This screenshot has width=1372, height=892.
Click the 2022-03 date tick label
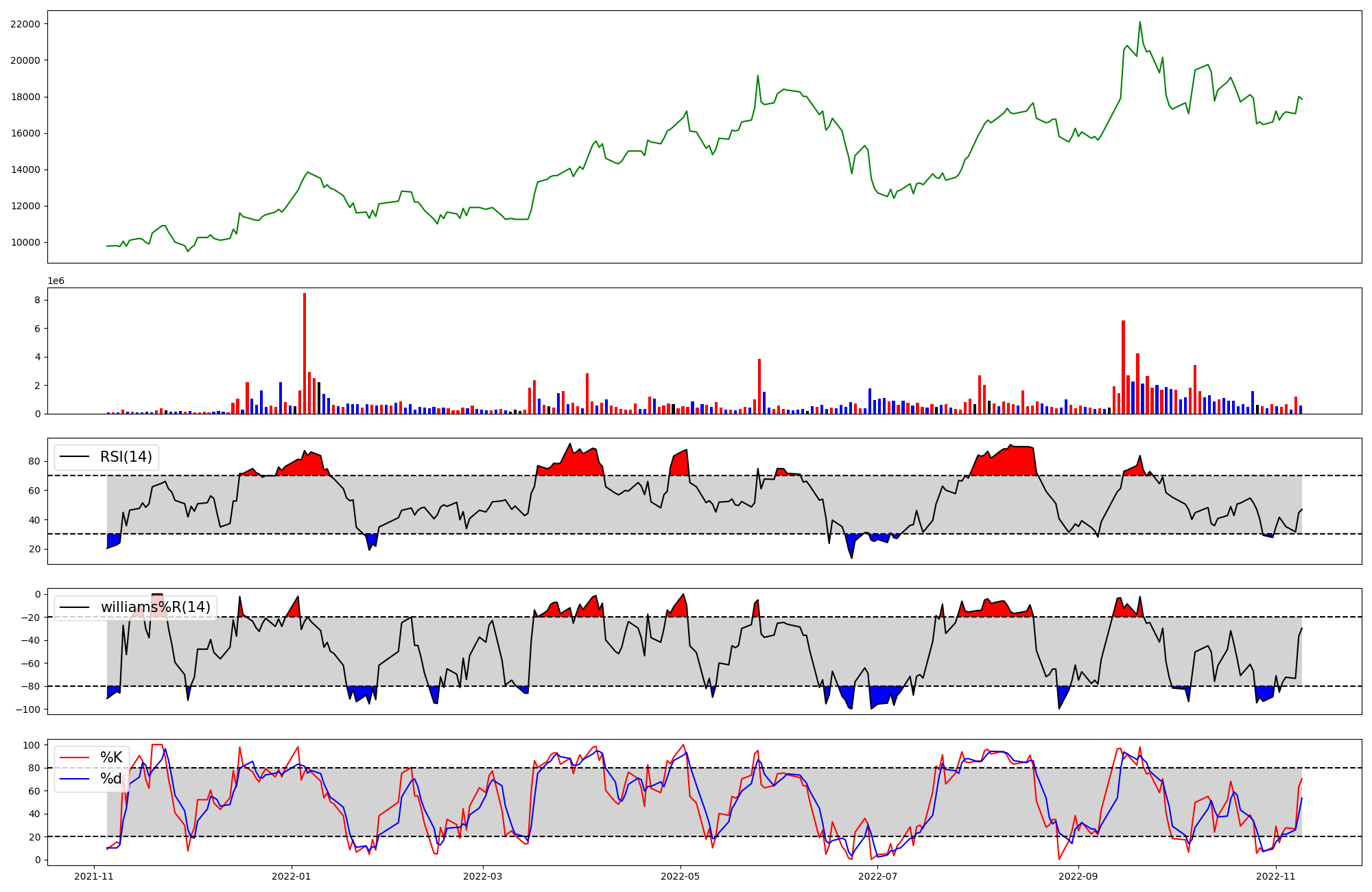[x=483, y=876]
